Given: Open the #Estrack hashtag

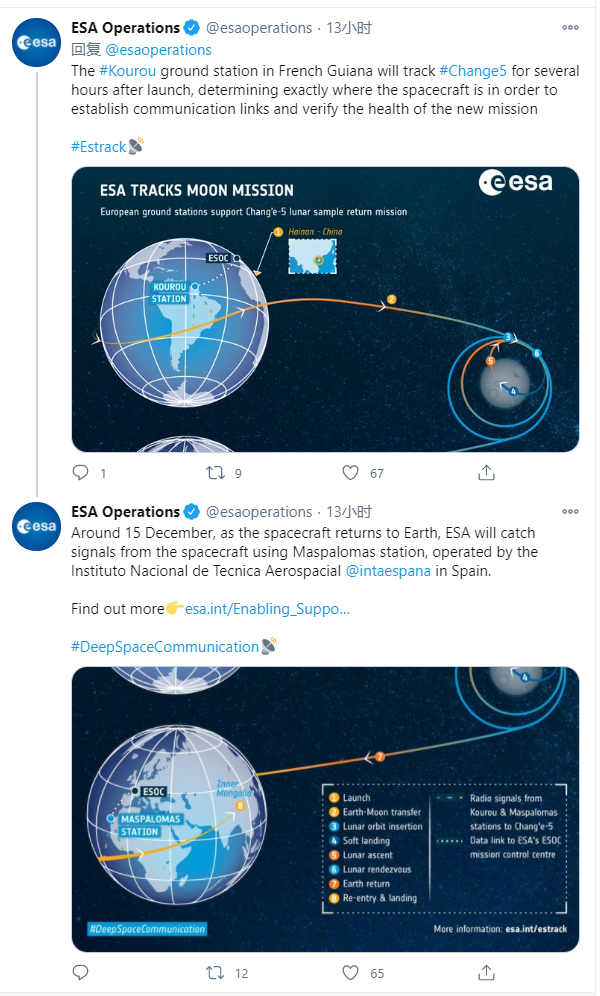Looking at the screenshot, I should click(99, 147).
